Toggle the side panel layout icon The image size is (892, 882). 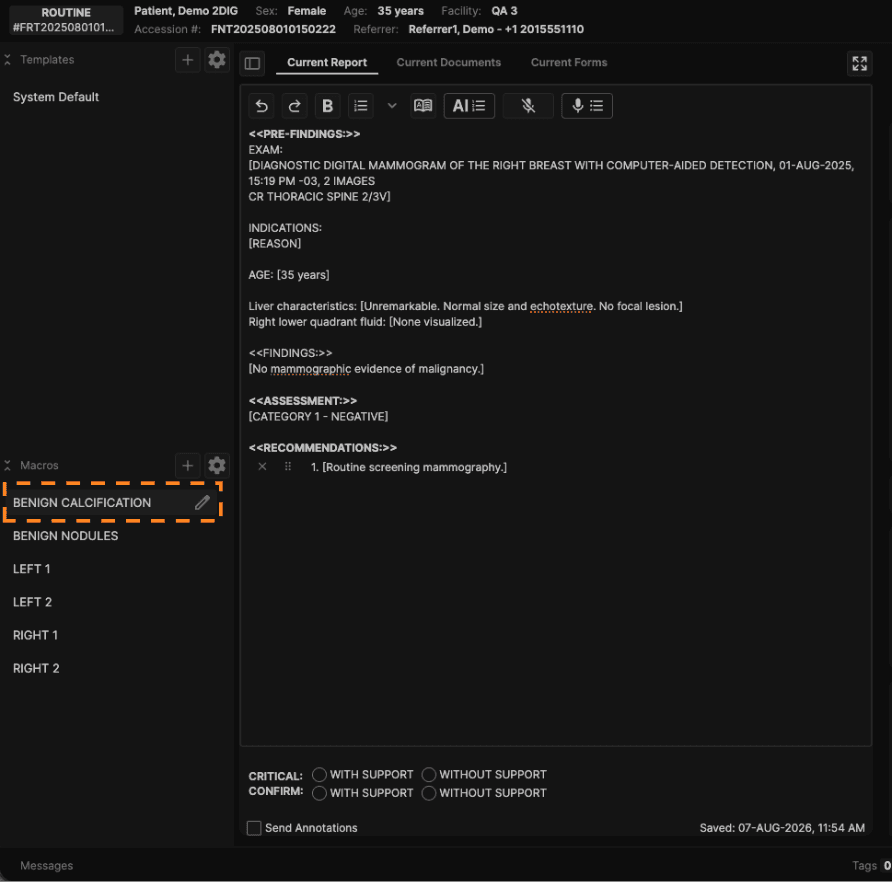tap(253, 63)
